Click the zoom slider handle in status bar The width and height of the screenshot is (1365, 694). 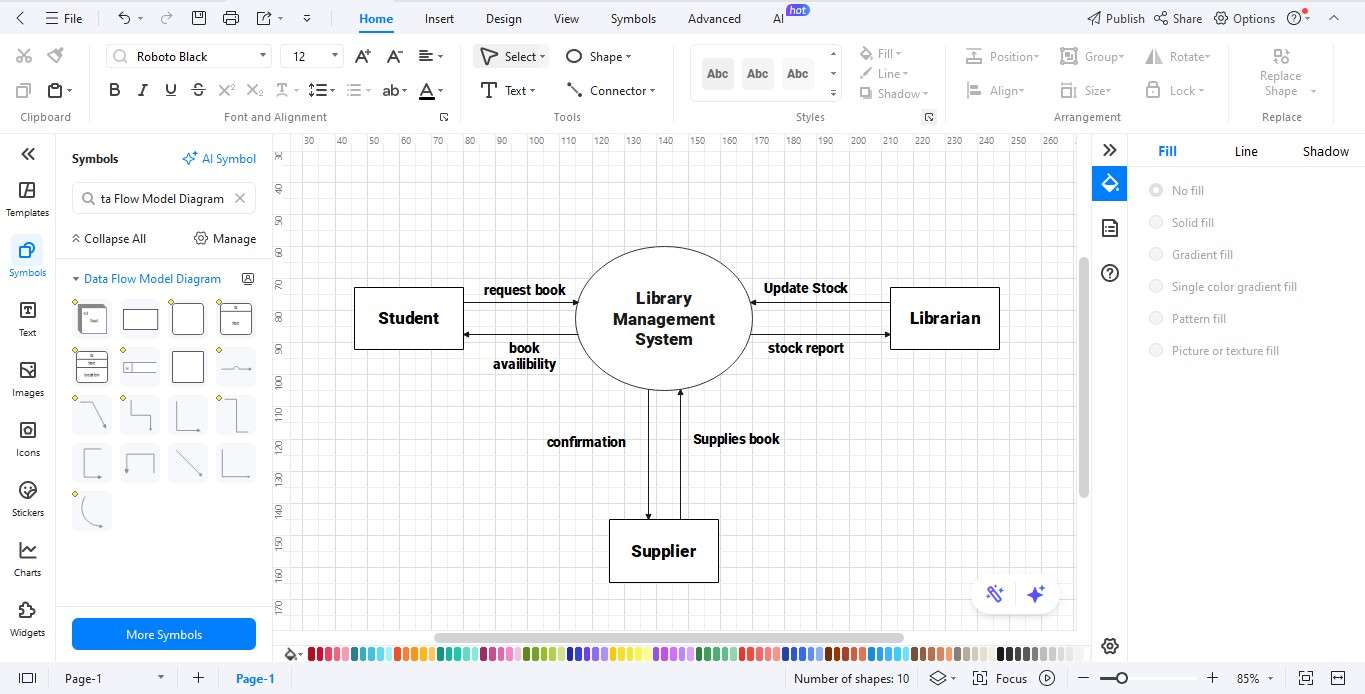pyautogui.click(x=1122, y=678)
